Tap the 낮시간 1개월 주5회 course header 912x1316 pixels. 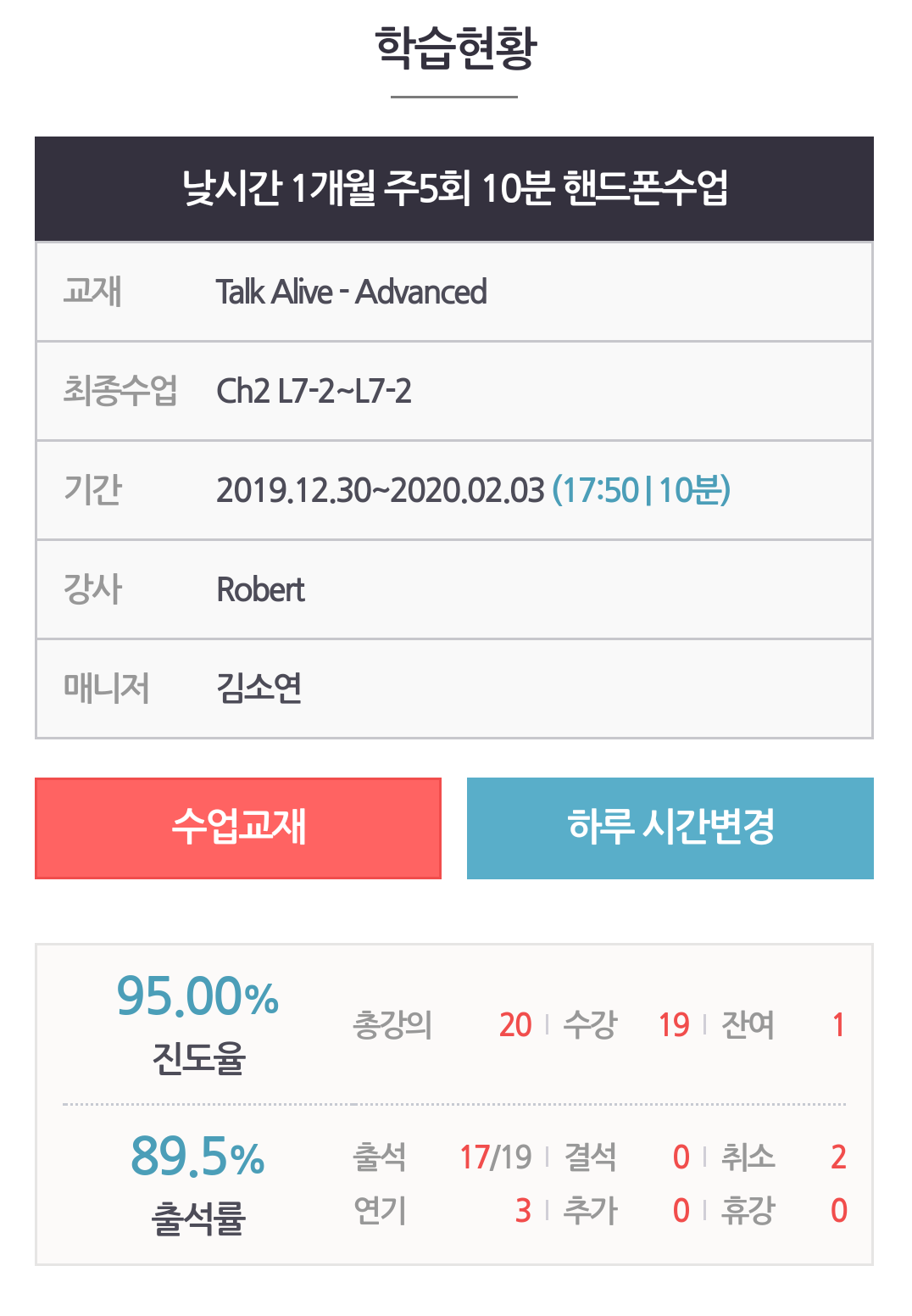coord(454,188)
